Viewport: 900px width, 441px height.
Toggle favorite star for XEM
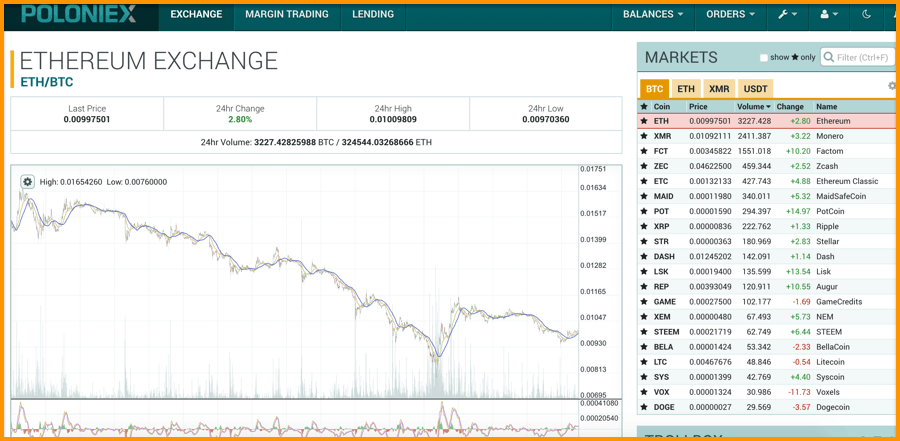tap(644, 316)
